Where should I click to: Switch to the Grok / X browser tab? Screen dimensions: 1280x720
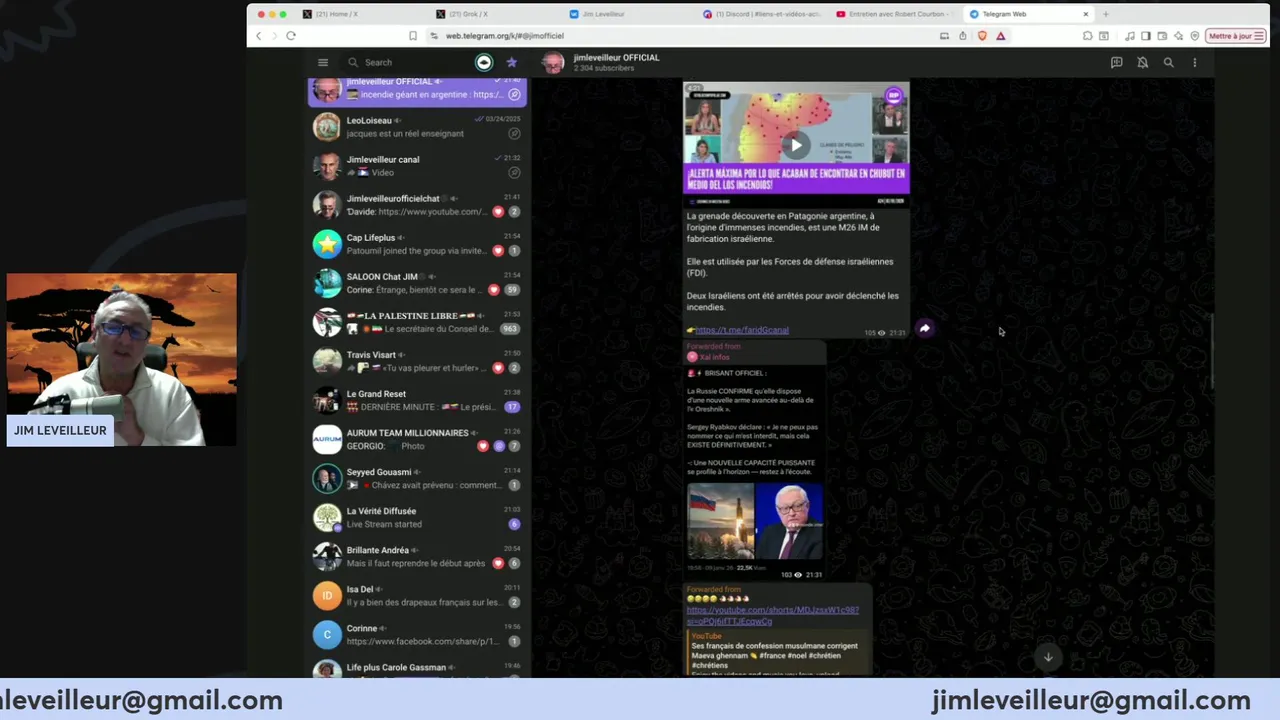click(494, 14)
